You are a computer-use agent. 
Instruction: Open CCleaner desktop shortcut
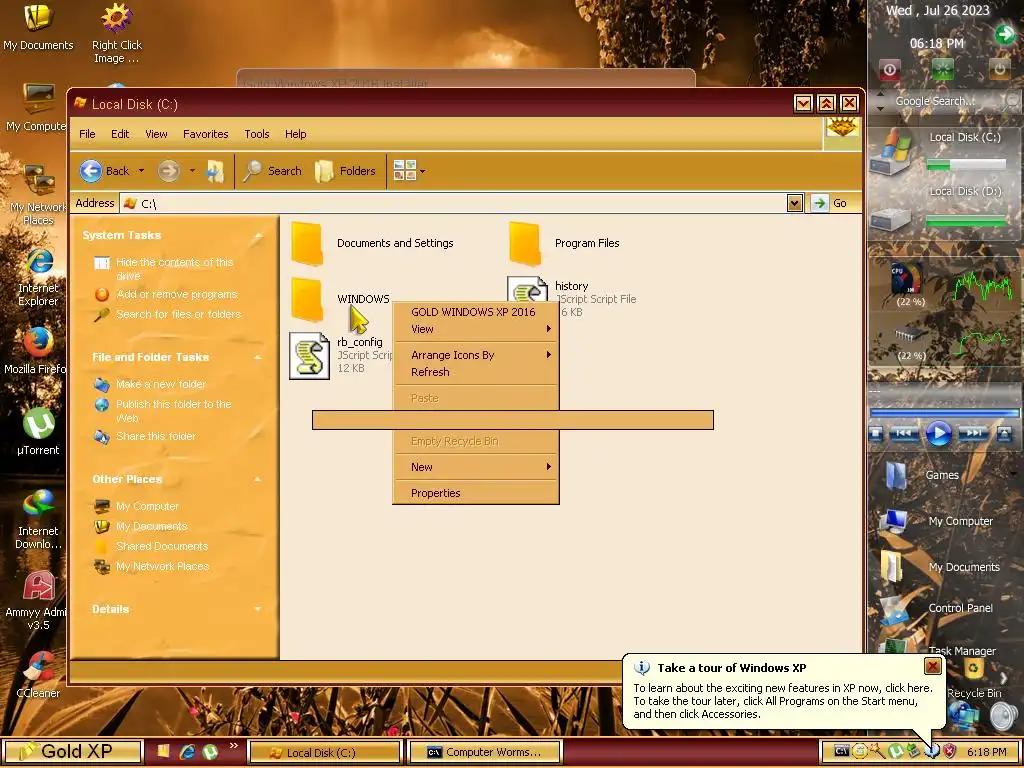39,667
